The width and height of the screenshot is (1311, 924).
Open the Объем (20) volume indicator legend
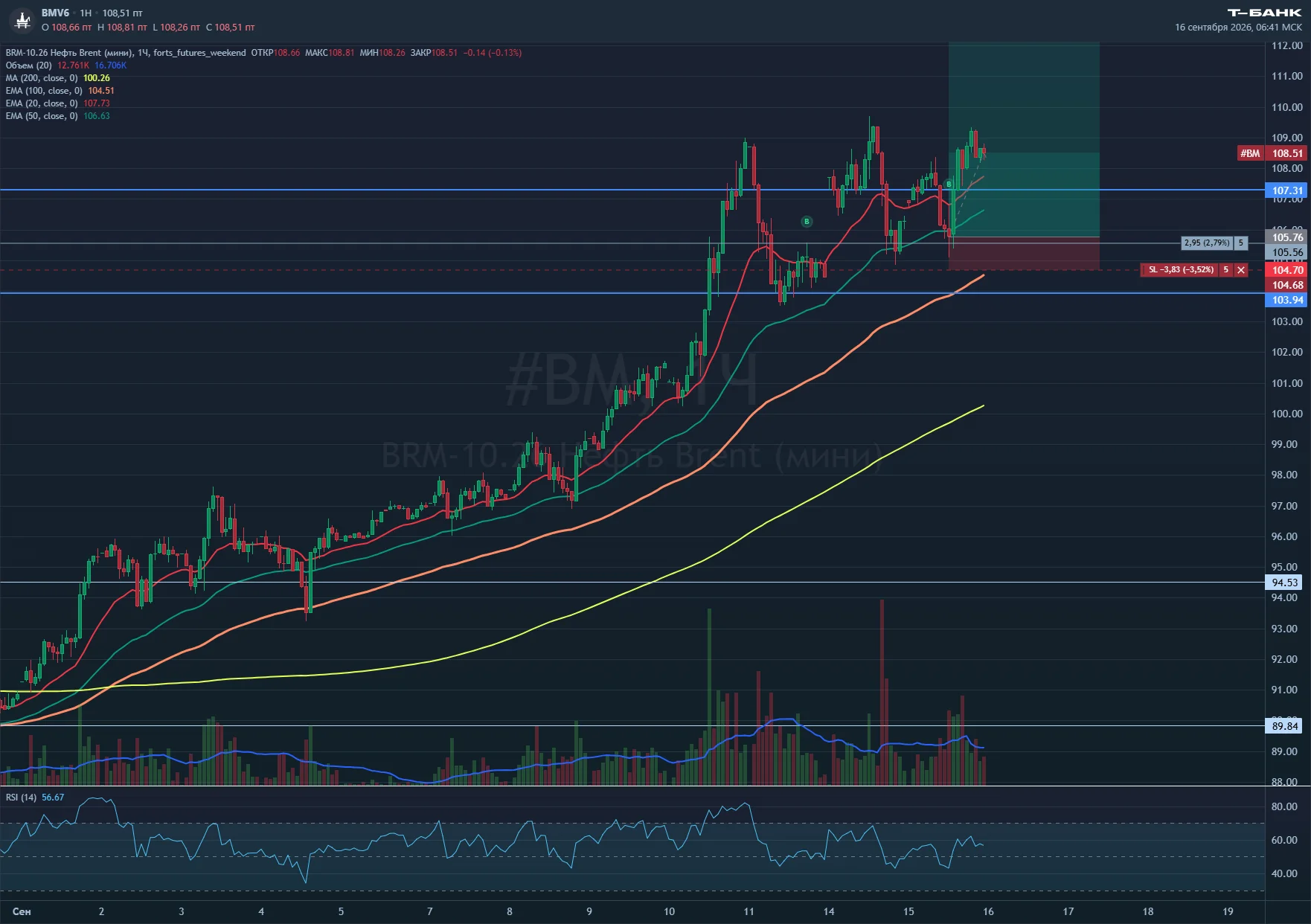29,65
